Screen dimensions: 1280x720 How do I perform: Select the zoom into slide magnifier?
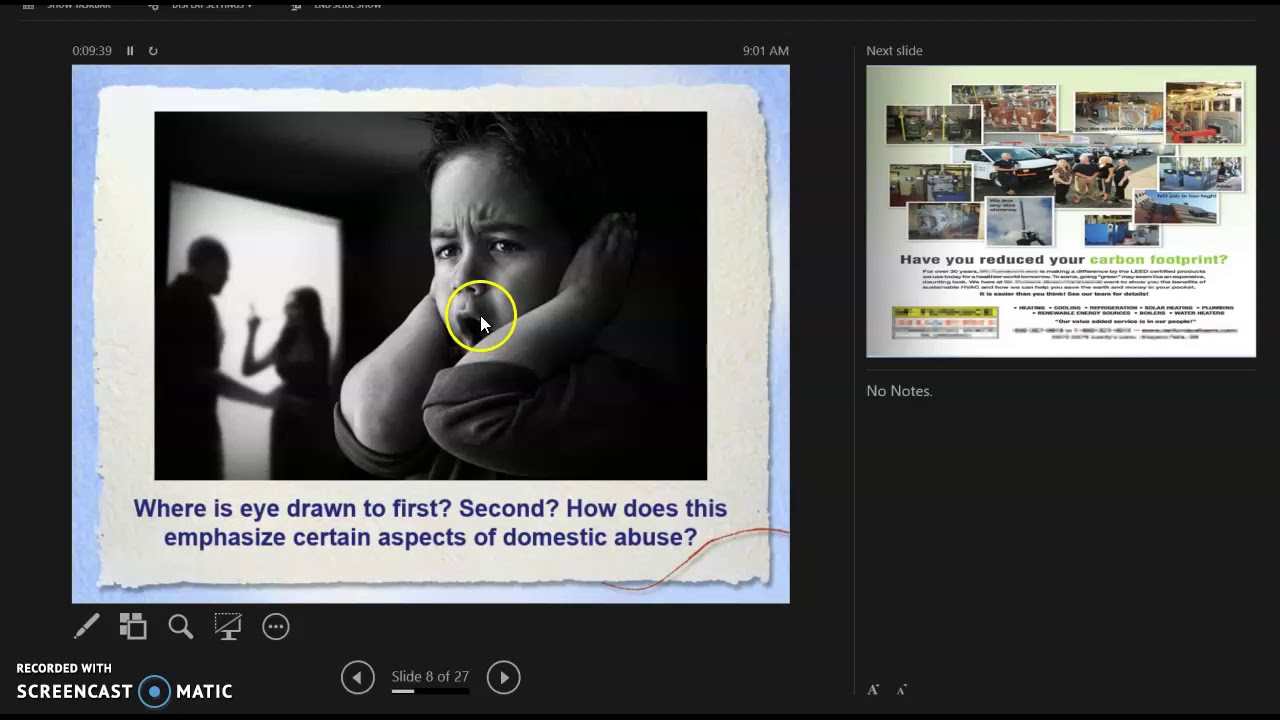point(180,627)
